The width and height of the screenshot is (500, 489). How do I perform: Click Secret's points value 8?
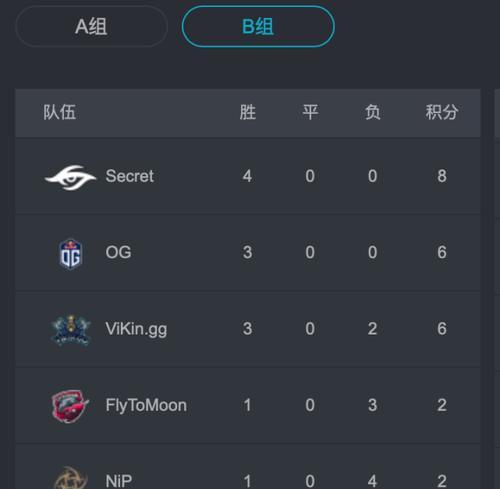point(442,176)
